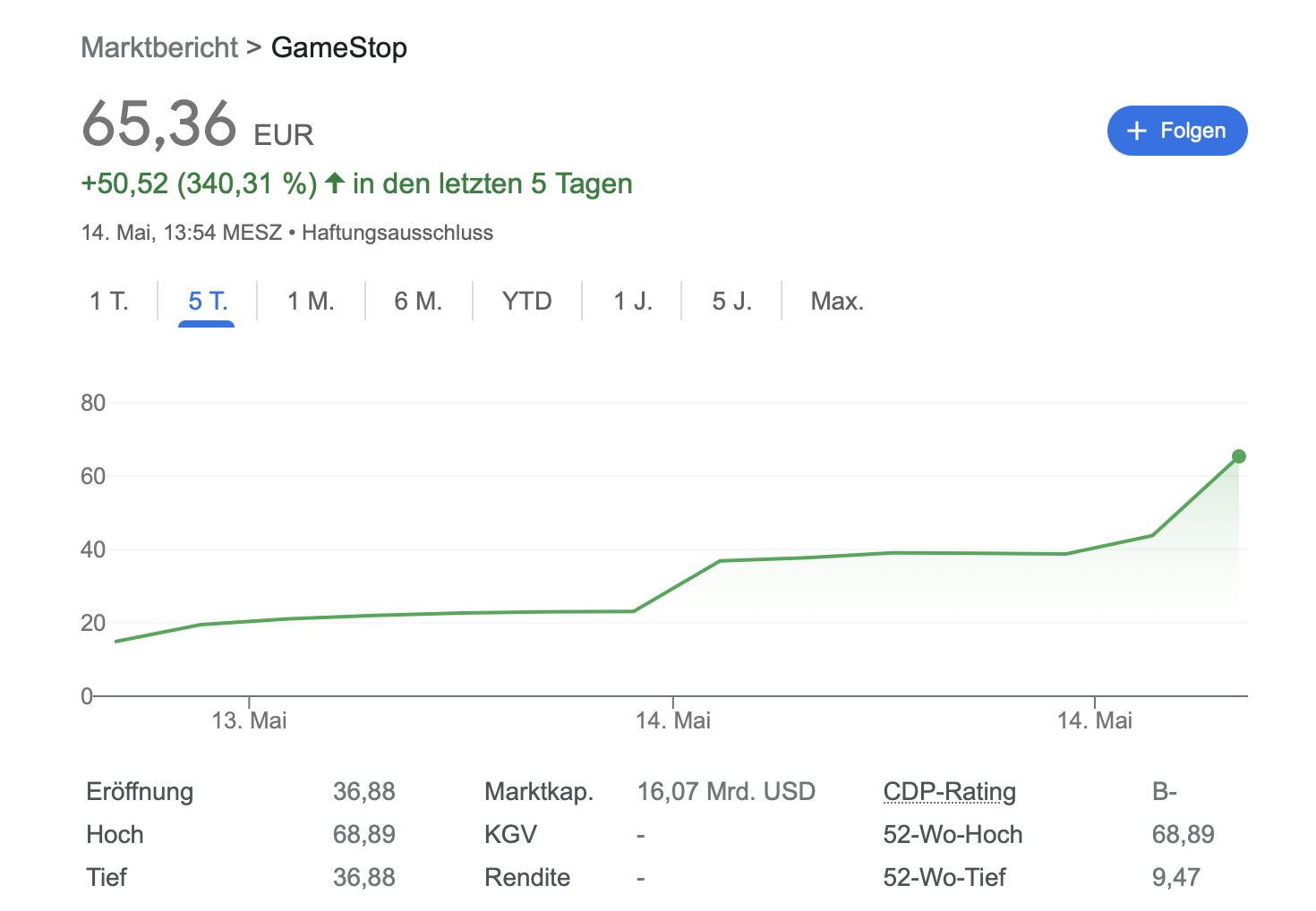This screenshot has width=1316, height=911.
Task: Click the 60 y-axis label
Action: tap(93, 476)
